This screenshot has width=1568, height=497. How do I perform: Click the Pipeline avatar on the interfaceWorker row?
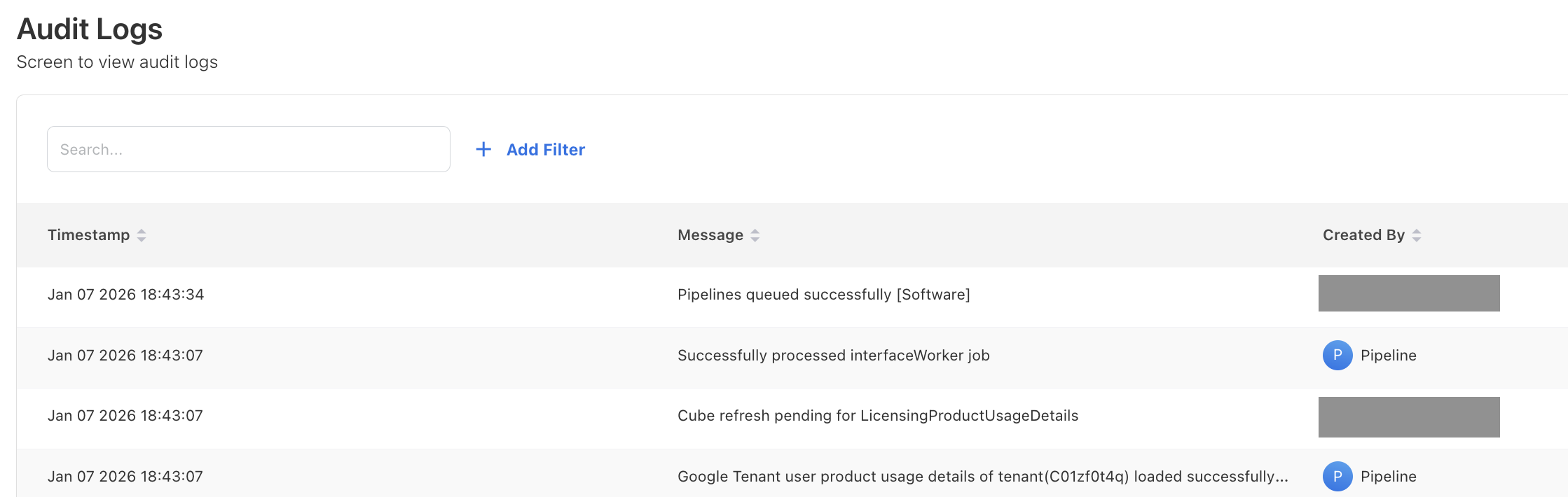[1337, 355]
